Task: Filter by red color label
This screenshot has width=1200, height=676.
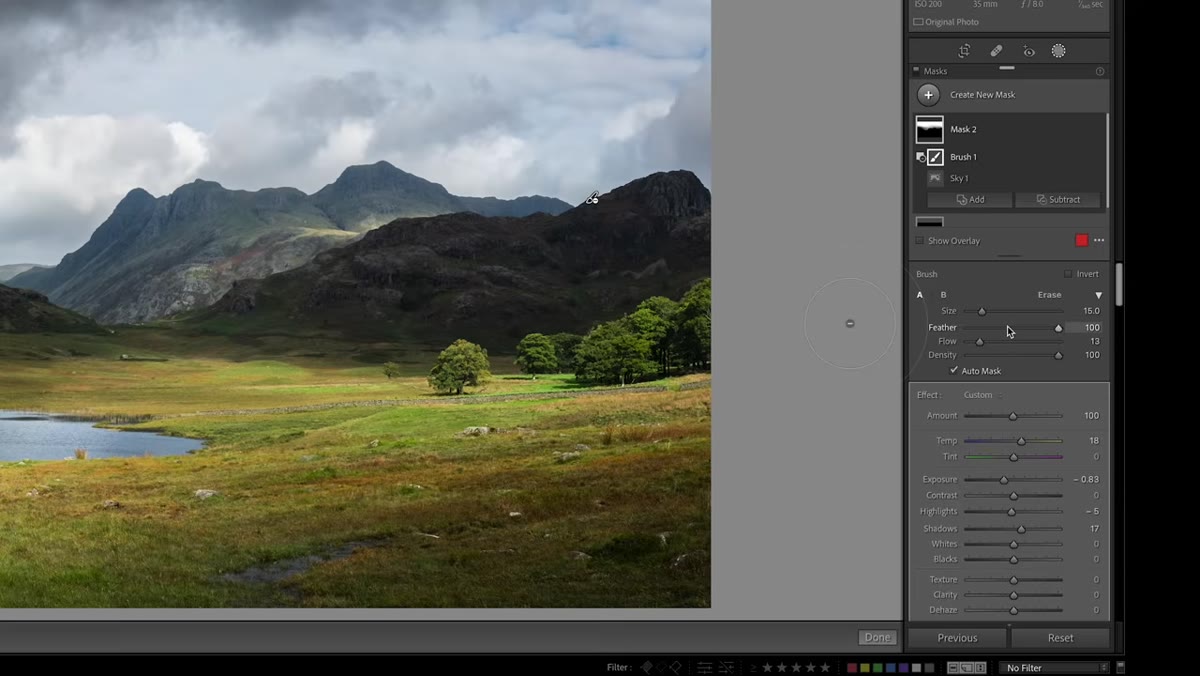Action: pos(852,667)
